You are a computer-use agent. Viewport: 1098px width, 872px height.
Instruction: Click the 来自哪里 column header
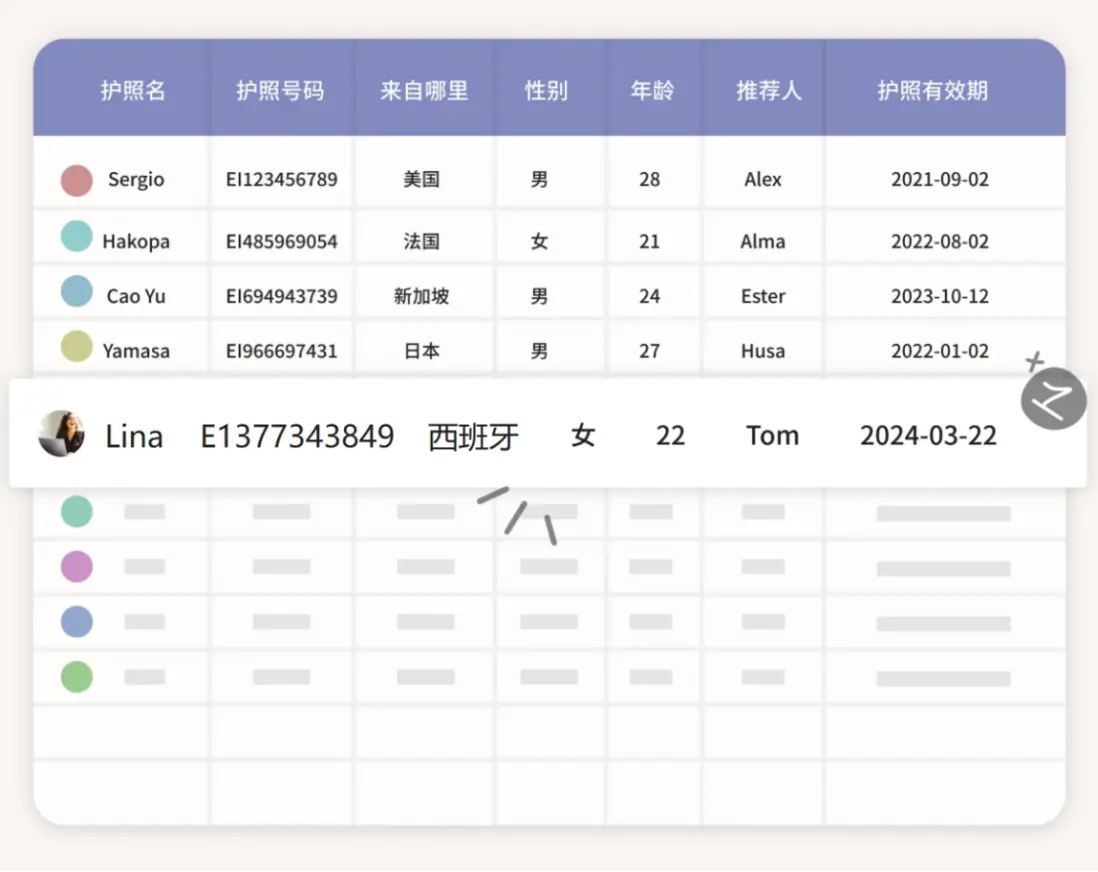(424, 90)
